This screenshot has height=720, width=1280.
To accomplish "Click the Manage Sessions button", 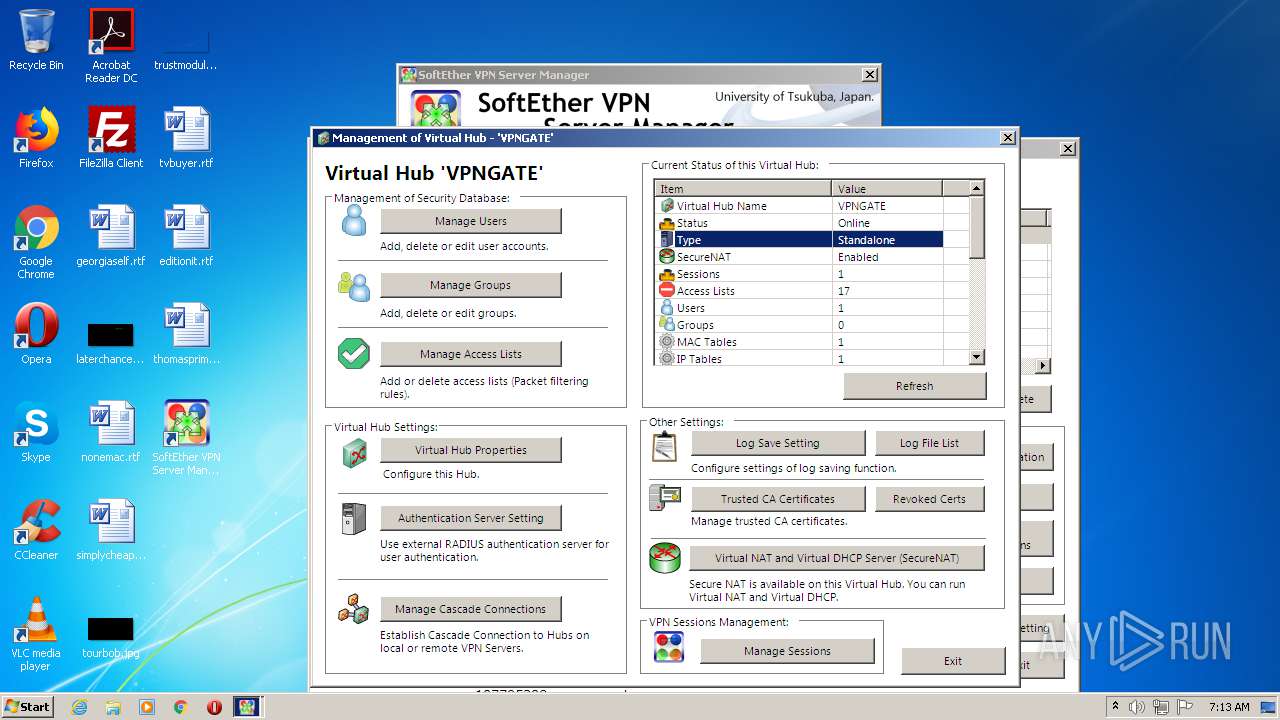I will pos(788,651).
